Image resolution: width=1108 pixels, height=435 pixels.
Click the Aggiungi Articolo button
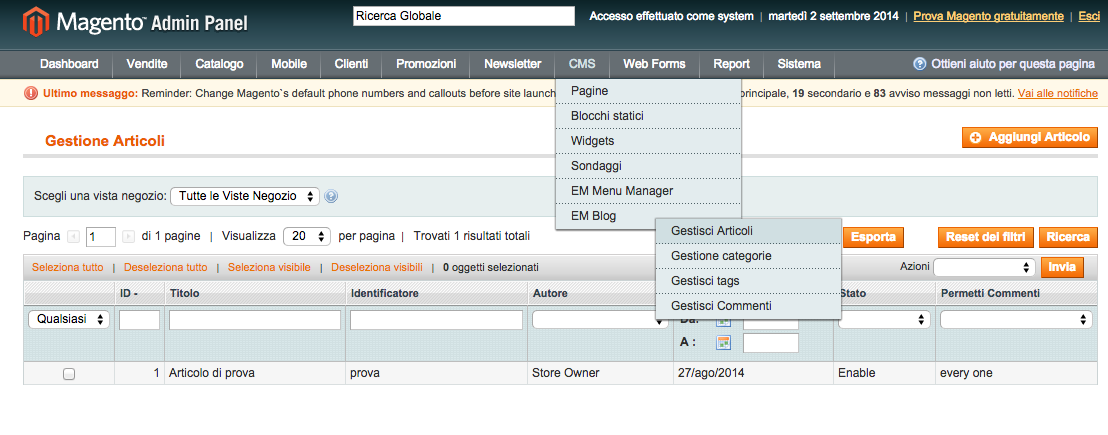[x=1030, y=138]
